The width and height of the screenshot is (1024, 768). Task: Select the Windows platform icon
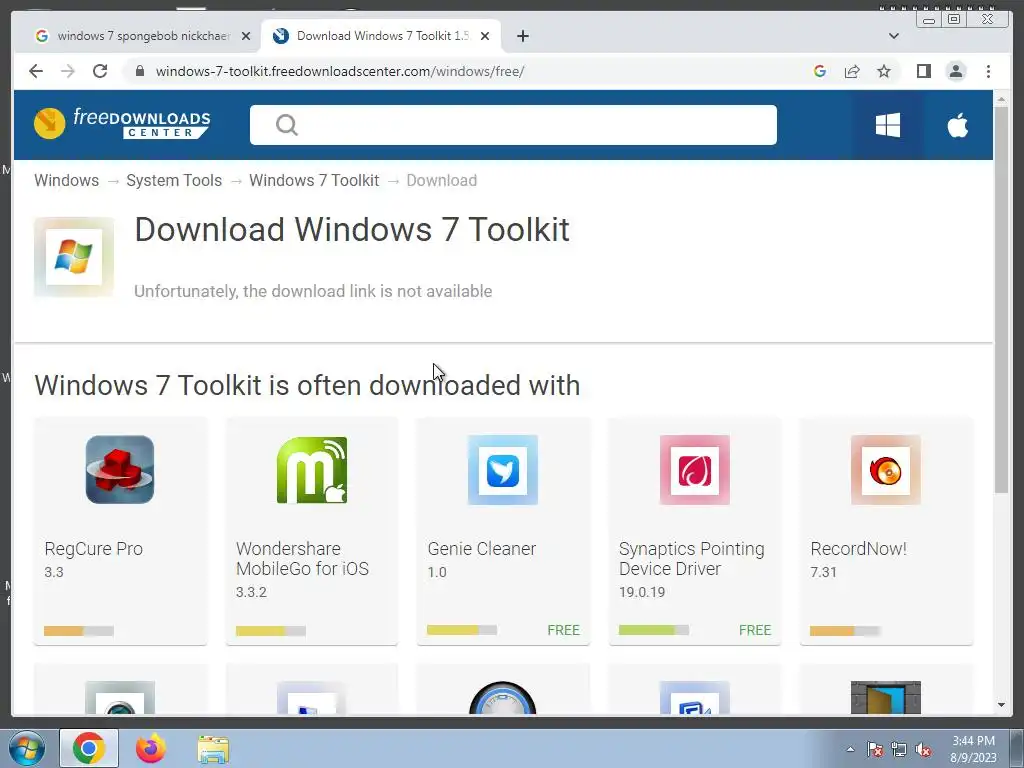click(888, 125)
